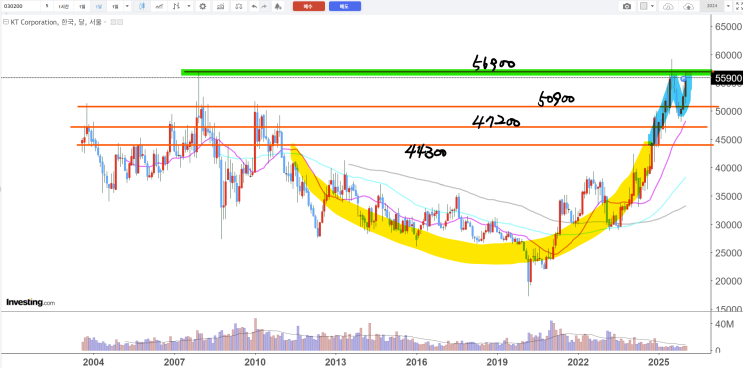This screenshot has height=368, width=743.
Task: Click the red buy button
Action: click(308, 6)
